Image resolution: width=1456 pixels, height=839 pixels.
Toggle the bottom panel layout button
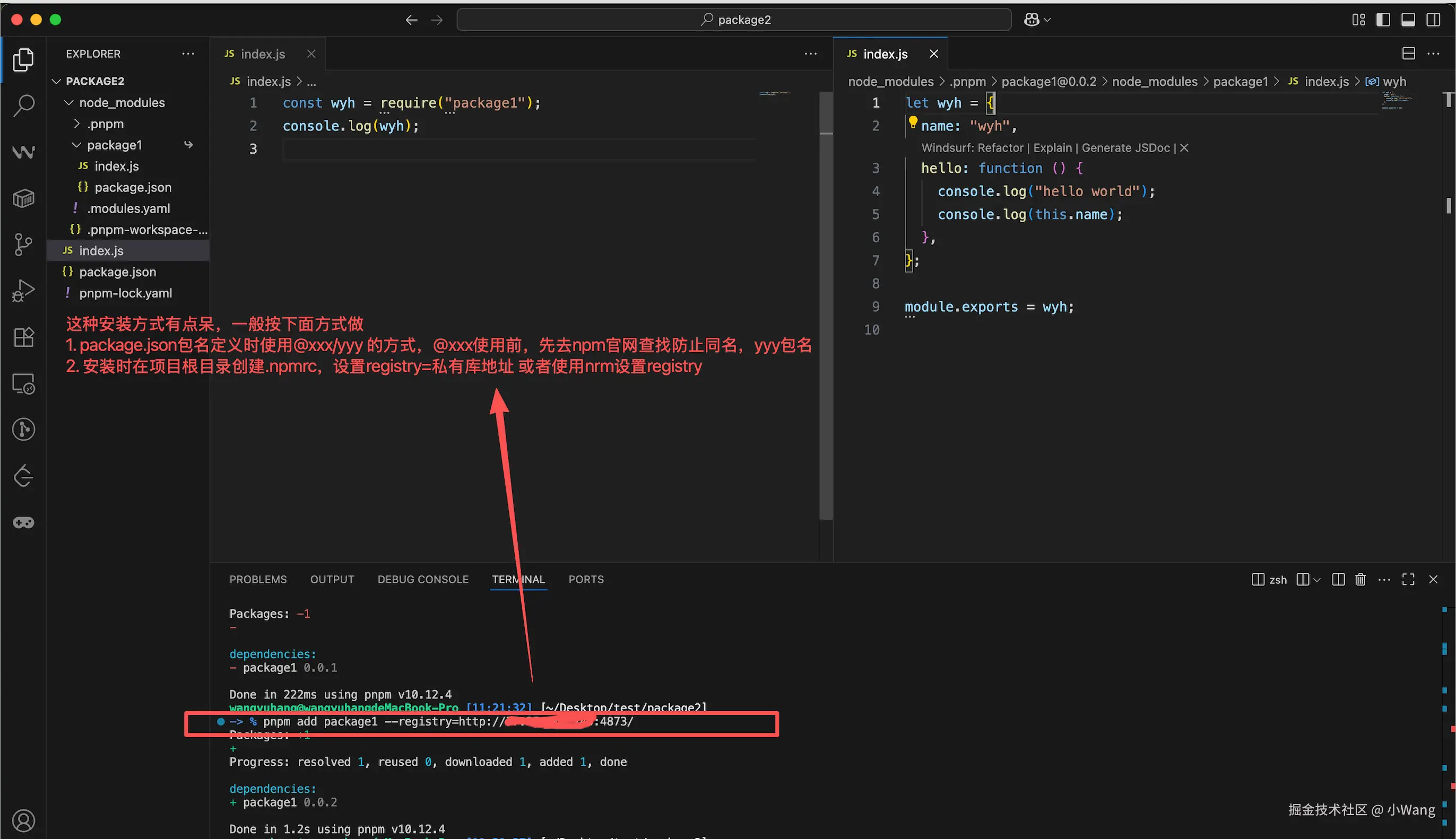tap(1408, 20)
